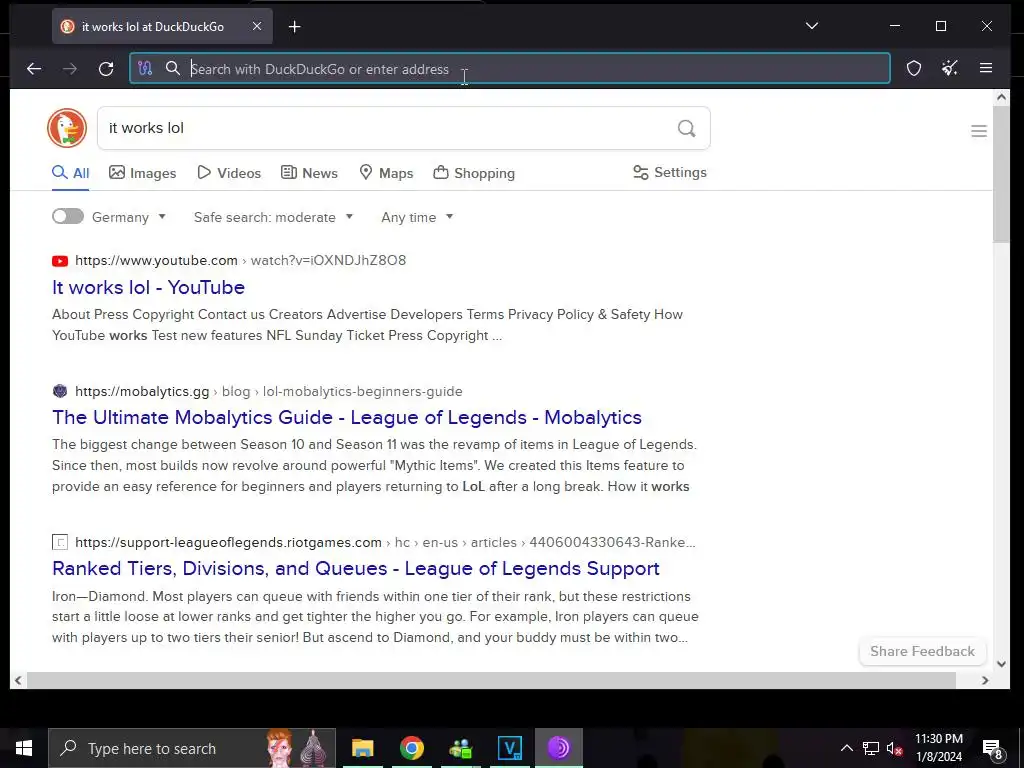This screenshot has width=1024, height=768.
Task: Open the Tor circuit display icon
Action: [145, 68]
